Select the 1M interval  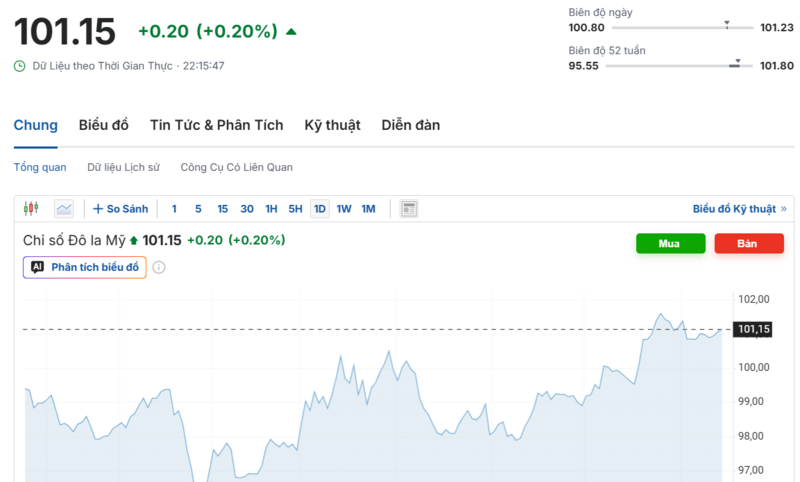point(368,209)
